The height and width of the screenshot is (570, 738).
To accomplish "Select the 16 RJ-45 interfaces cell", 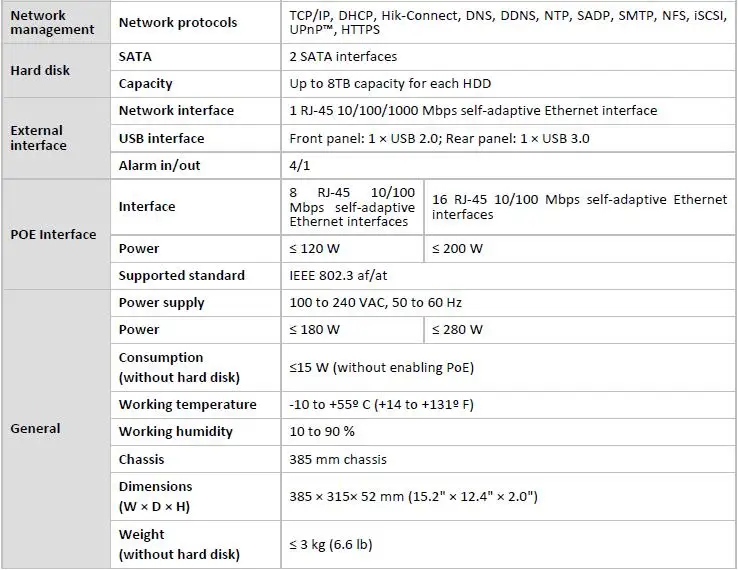I will click(x=580, y=207).
